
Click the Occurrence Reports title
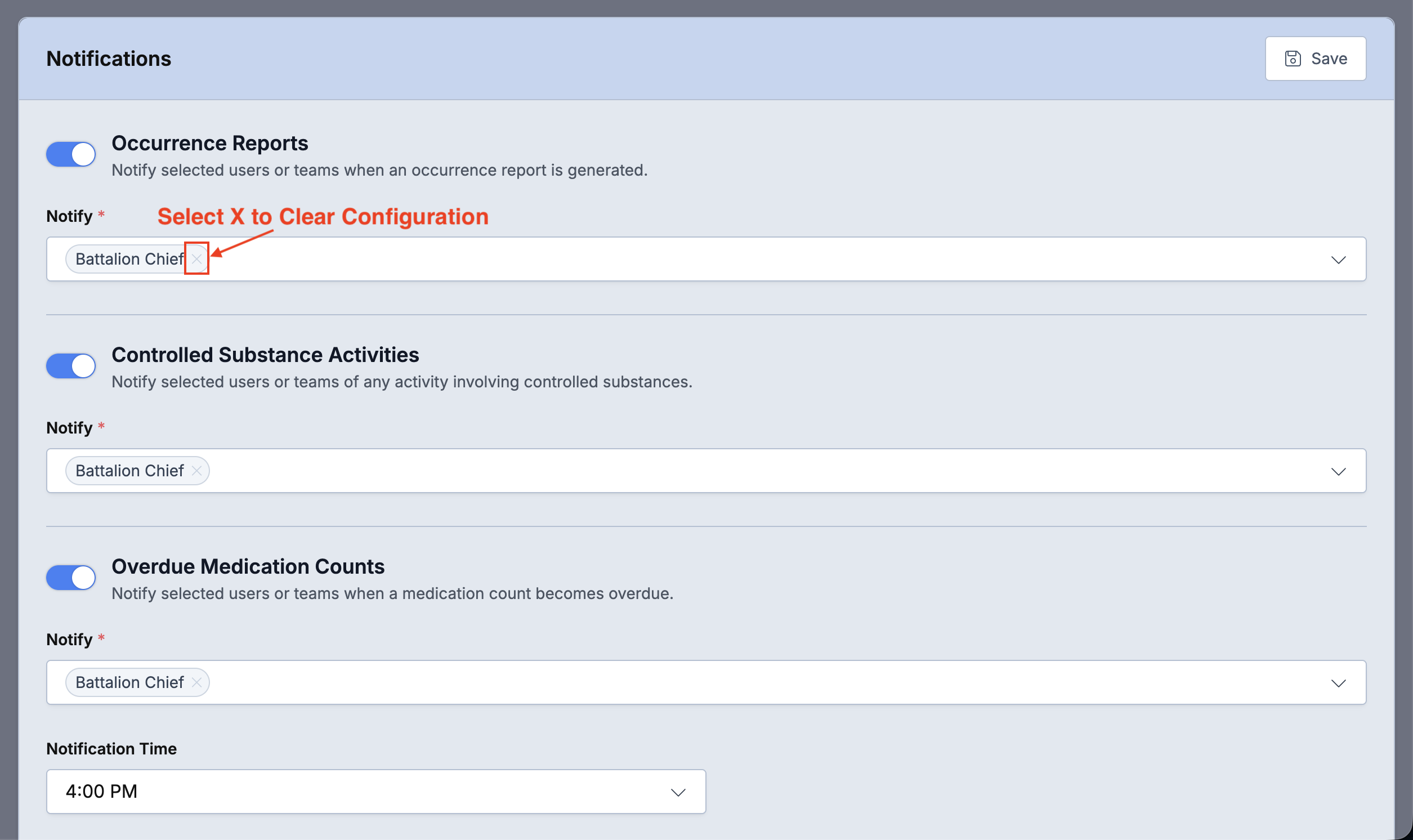[x=209, y=142]
